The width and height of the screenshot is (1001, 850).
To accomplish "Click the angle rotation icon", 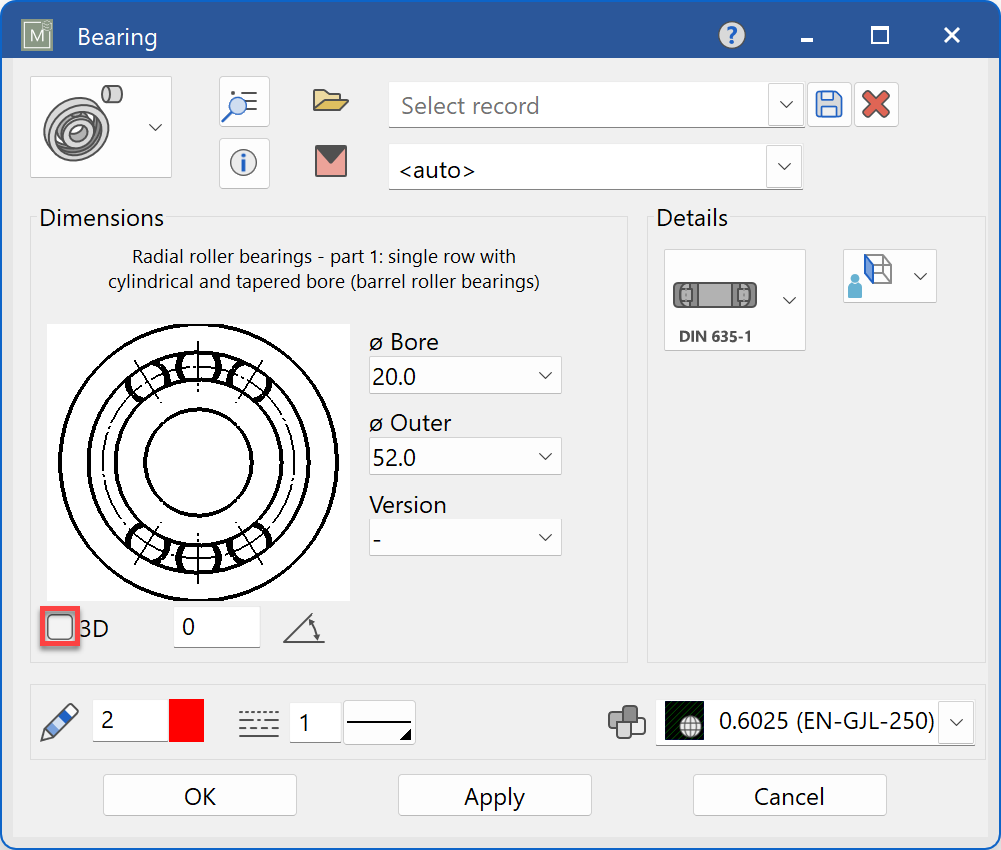I will [x=304, y=628].
